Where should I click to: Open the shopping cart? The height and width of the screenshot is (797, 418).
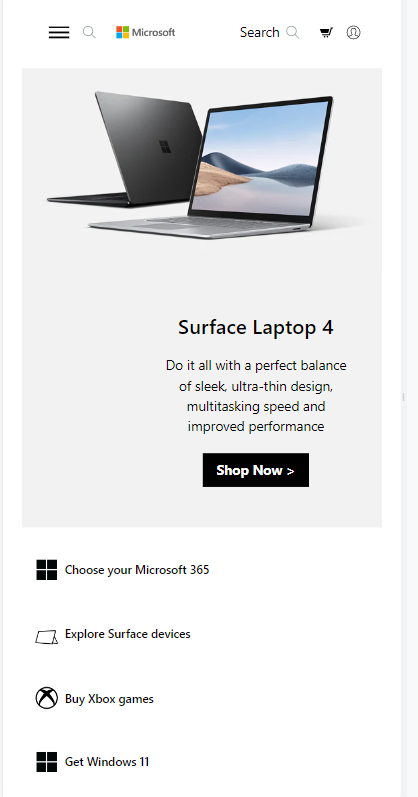coord(326,33)
